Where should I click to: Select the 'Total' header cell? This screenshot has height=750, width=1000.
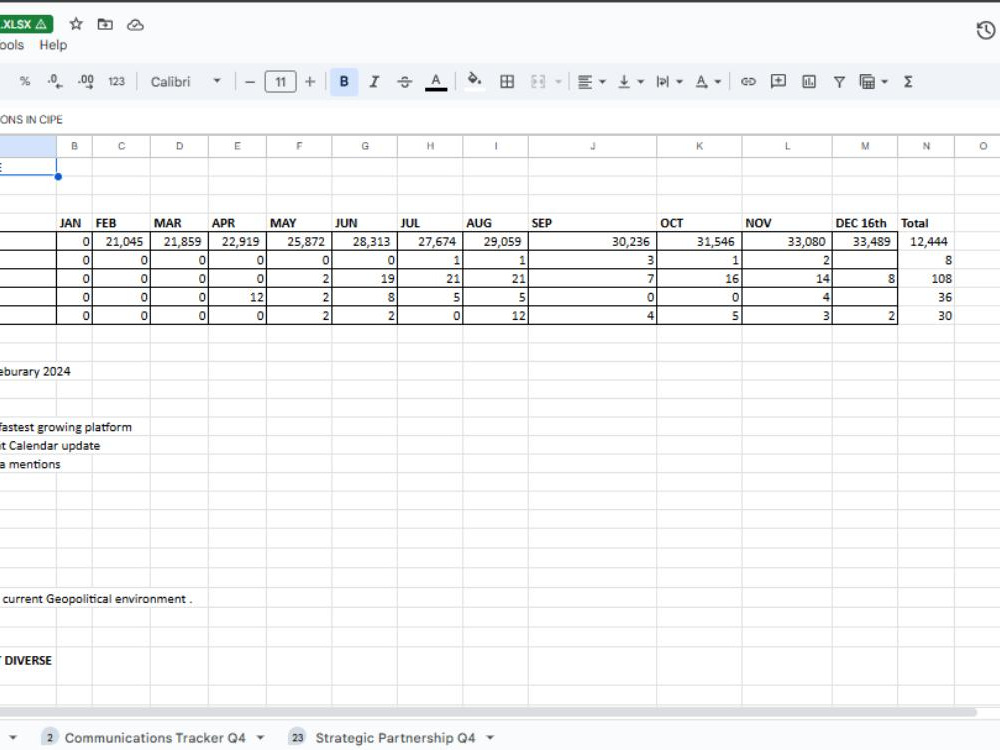pos(926,223)
